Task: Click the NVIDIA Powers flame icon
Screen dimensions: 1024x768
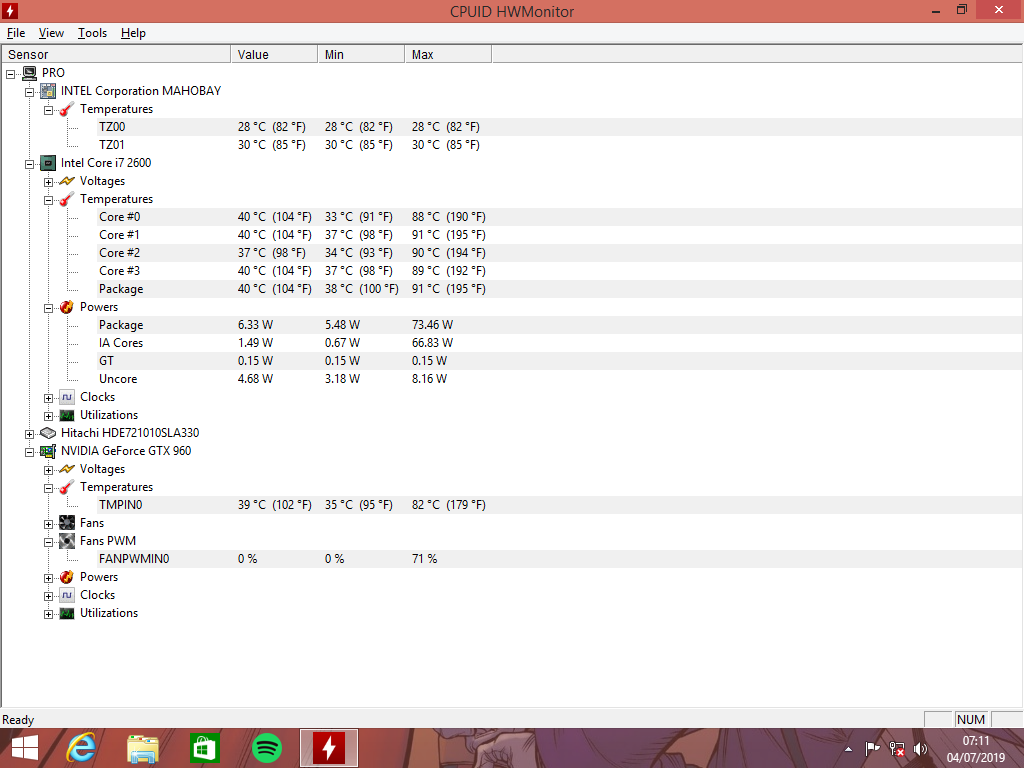Action: click(x=67, y=577)
